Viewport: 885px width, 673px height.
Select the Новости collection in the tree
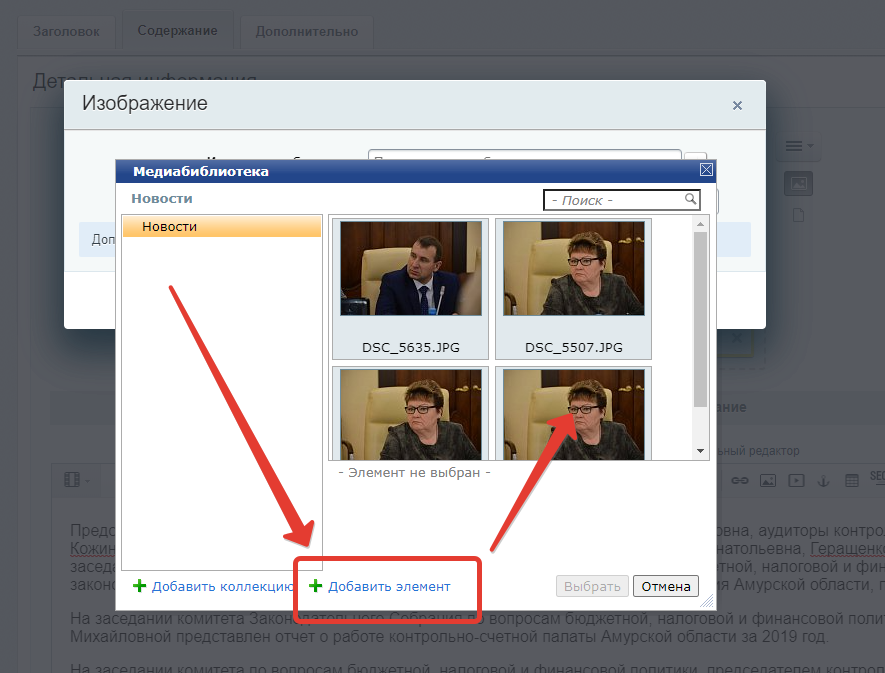(x=170, y=227)
